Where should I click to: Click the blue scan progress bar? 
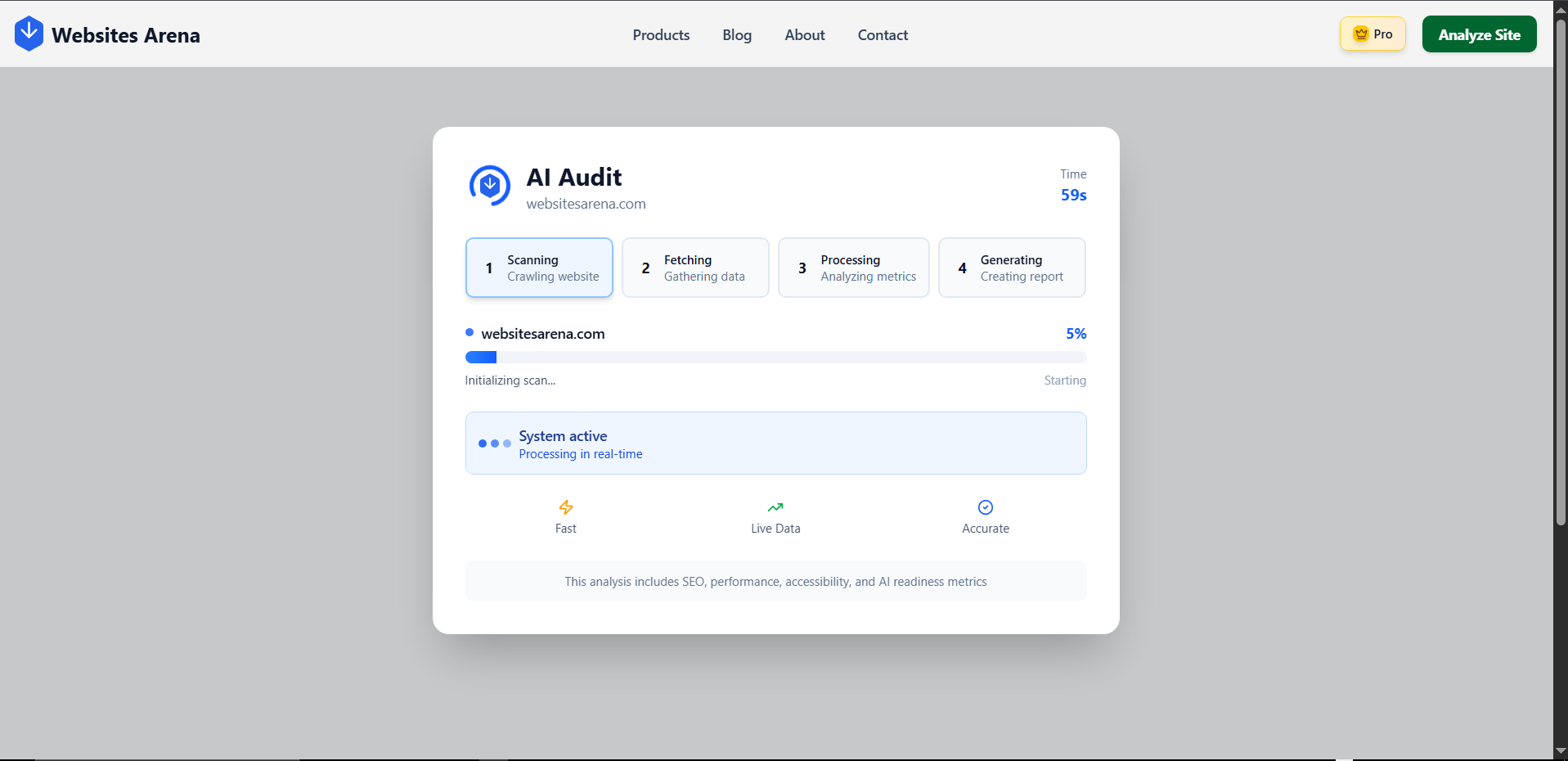[x=481, y=358]
